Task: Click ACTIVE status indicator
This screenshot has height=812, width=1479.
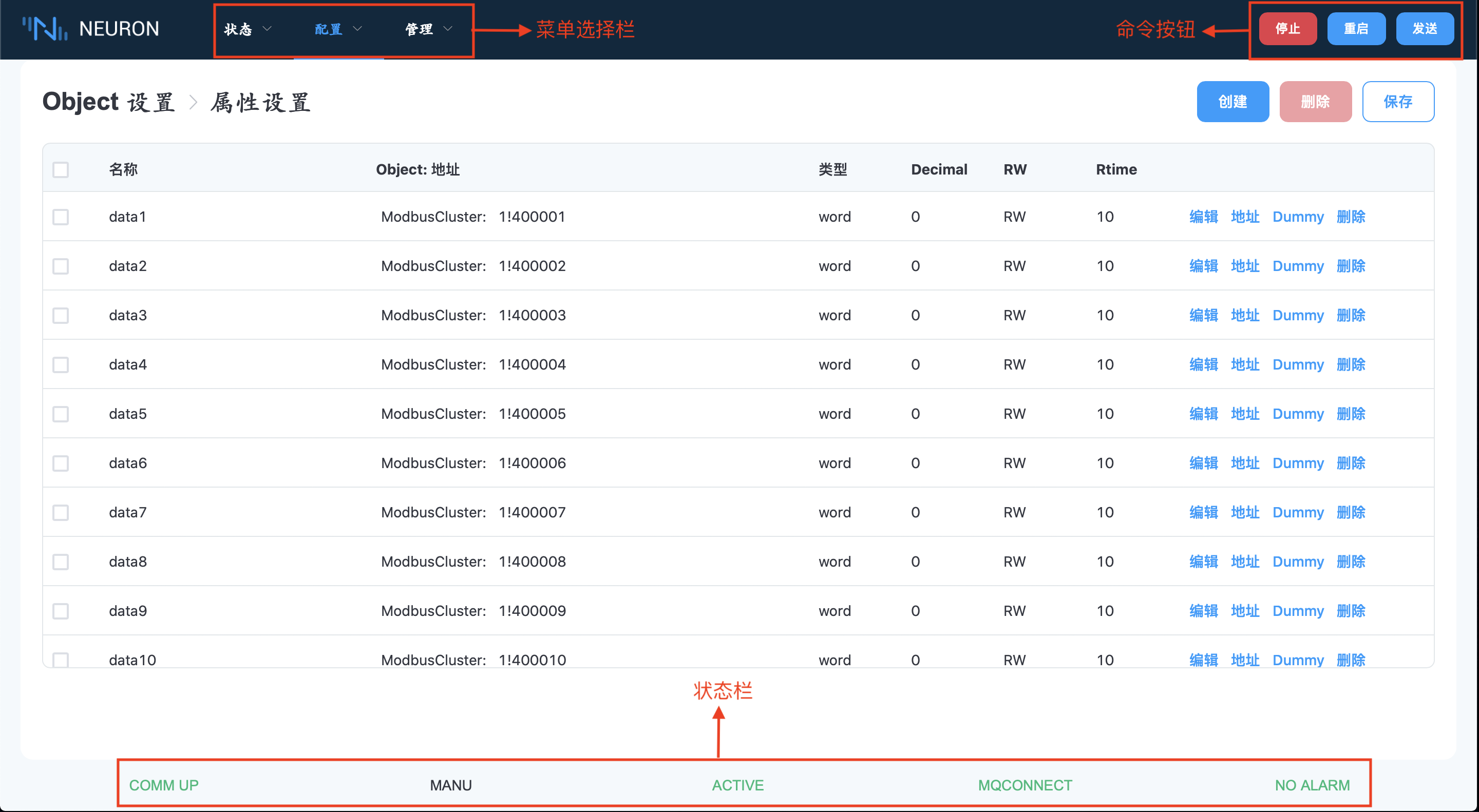Action: coord(738,785)
